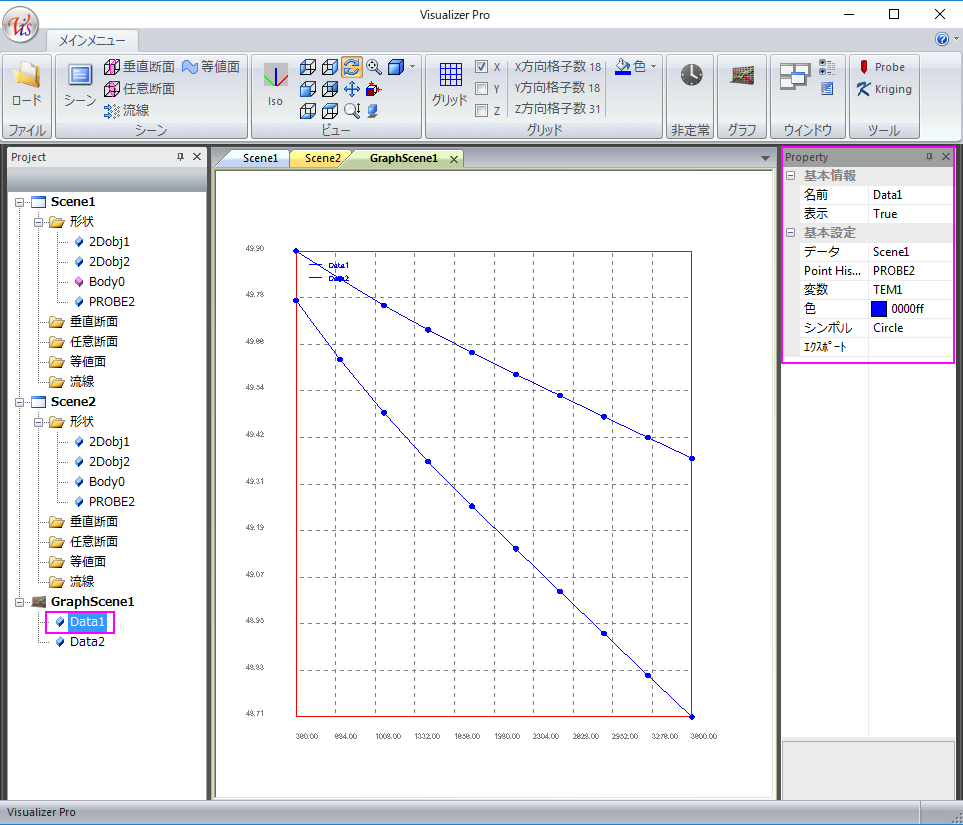The image size is (963, 825).
Task: Collapse the 基本設定 property section
Action: tap(790, 233)
